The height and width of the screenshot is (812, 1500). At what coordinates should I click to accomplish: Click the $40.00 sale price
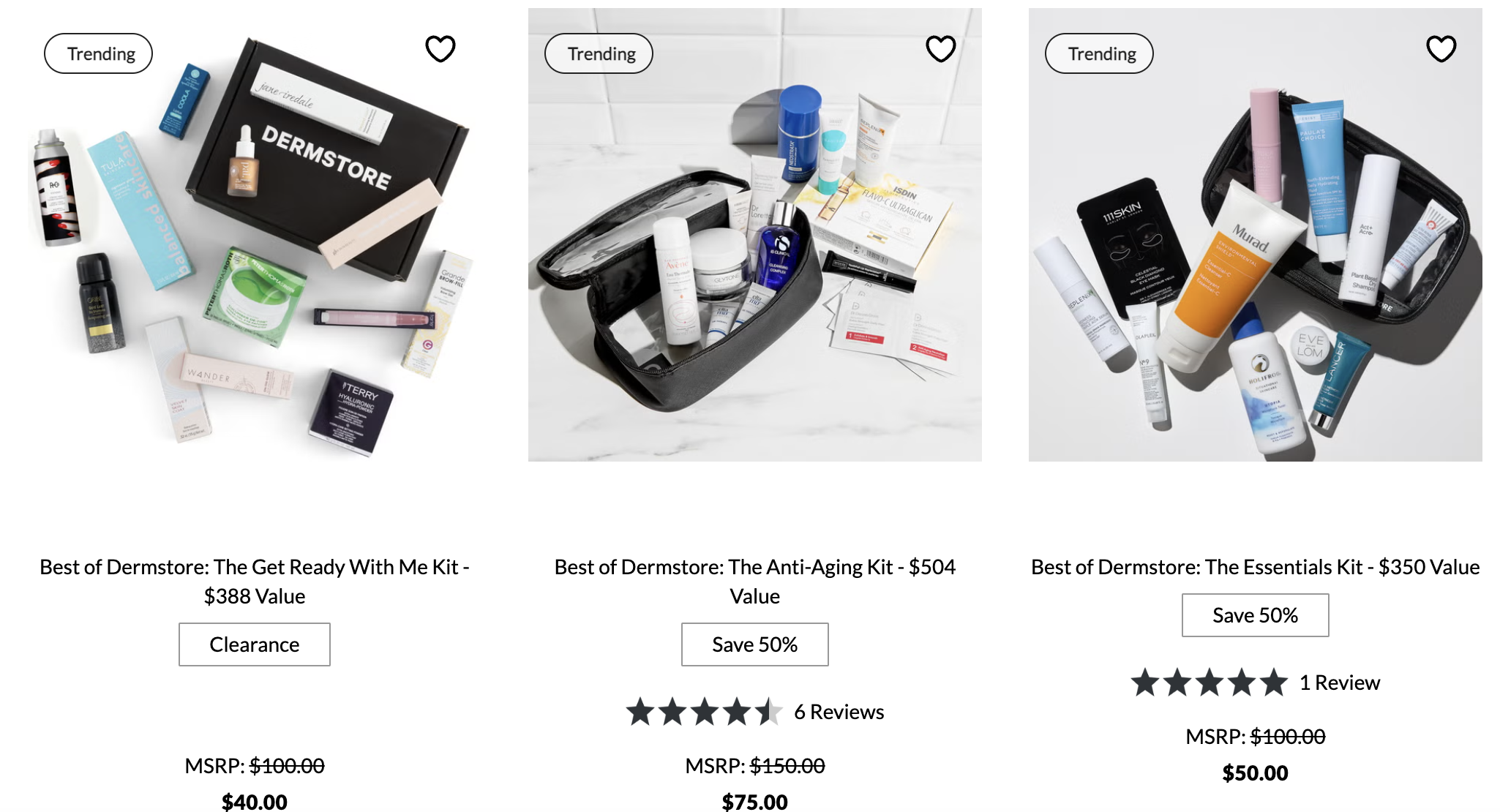click(255, 802)
